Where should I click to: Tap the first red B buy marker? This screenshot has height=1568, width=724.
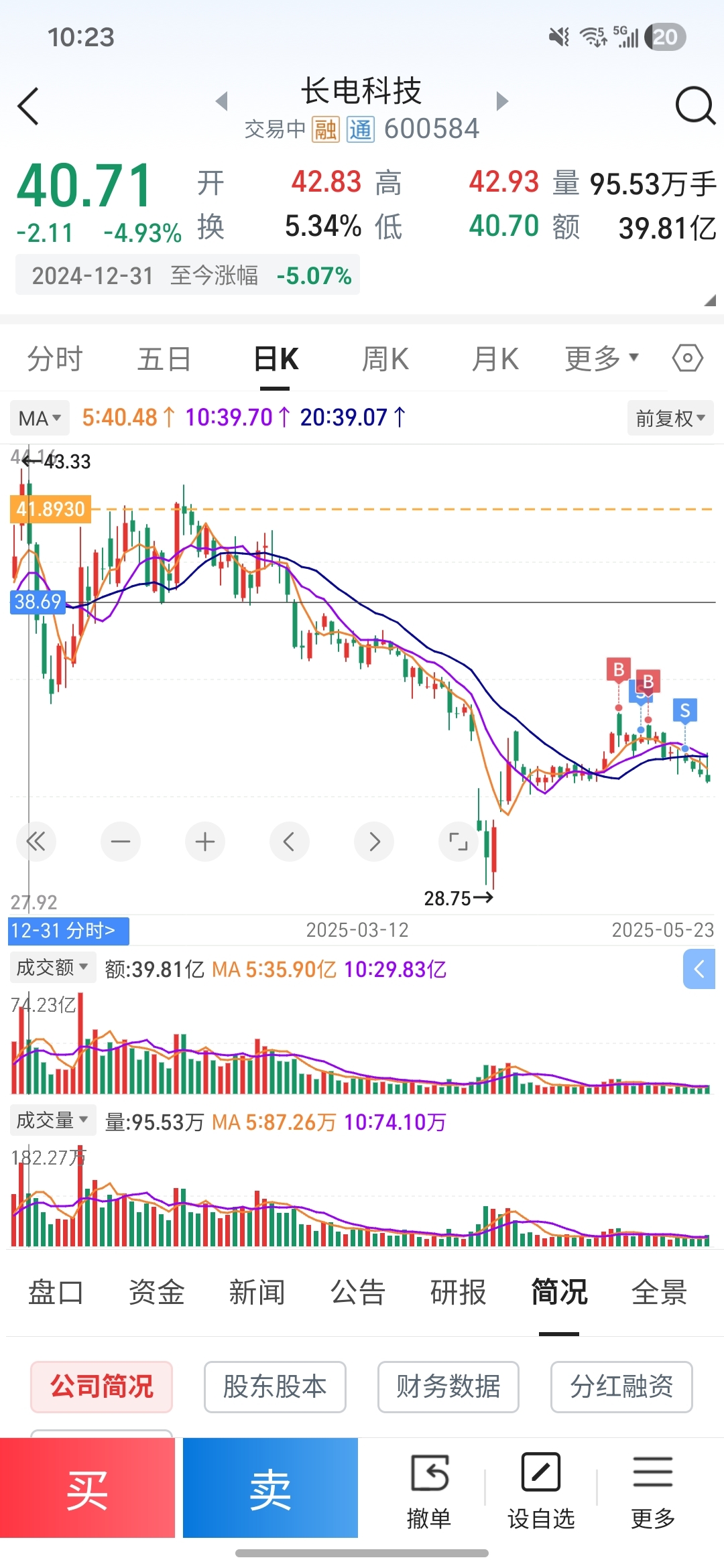[619, 669]
